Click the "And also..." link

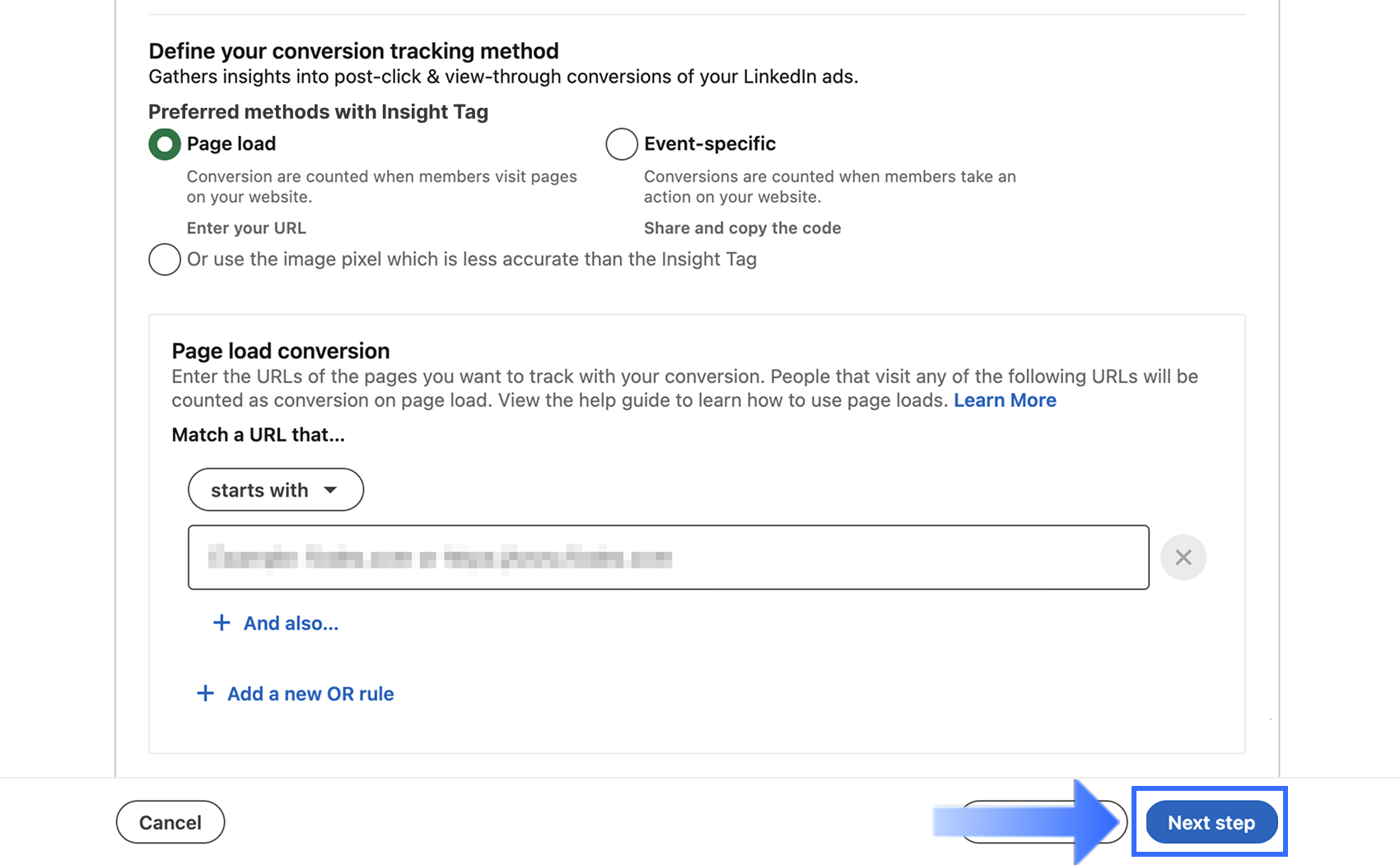pyautogui.click(x=291, y=624)
